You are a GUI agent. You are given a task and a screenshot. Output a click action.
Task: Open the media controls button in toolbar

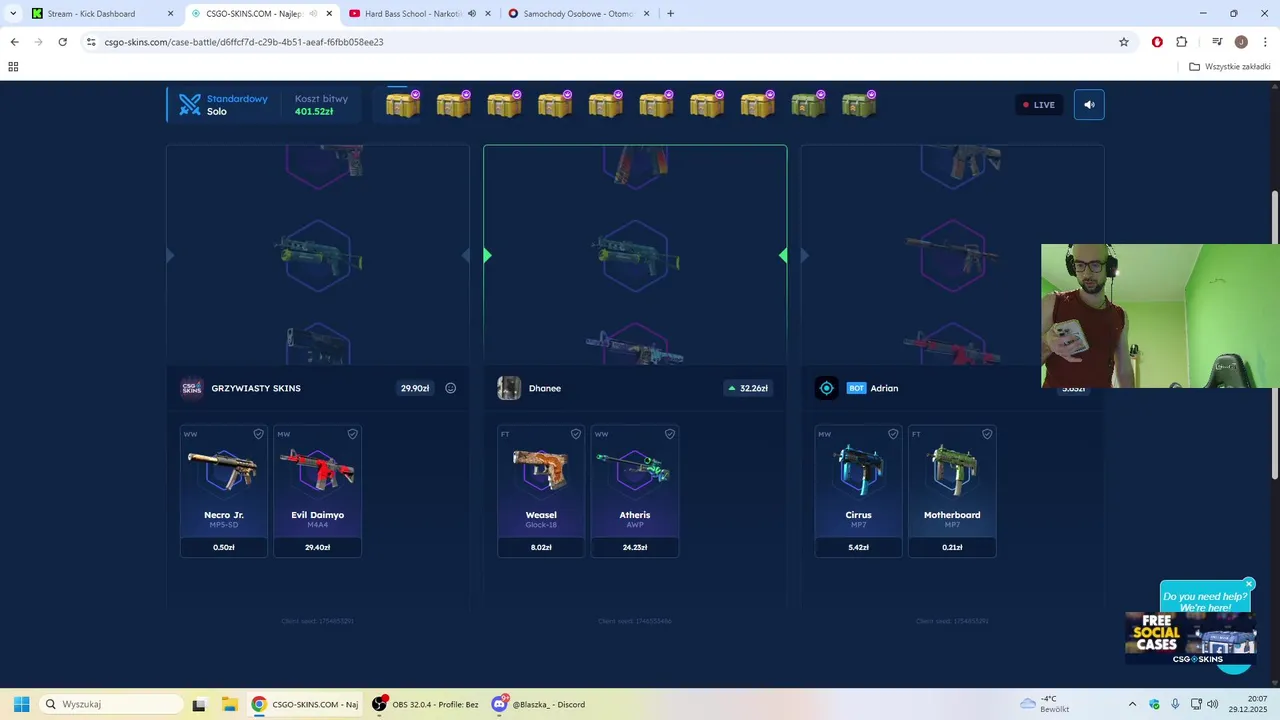1217,42
